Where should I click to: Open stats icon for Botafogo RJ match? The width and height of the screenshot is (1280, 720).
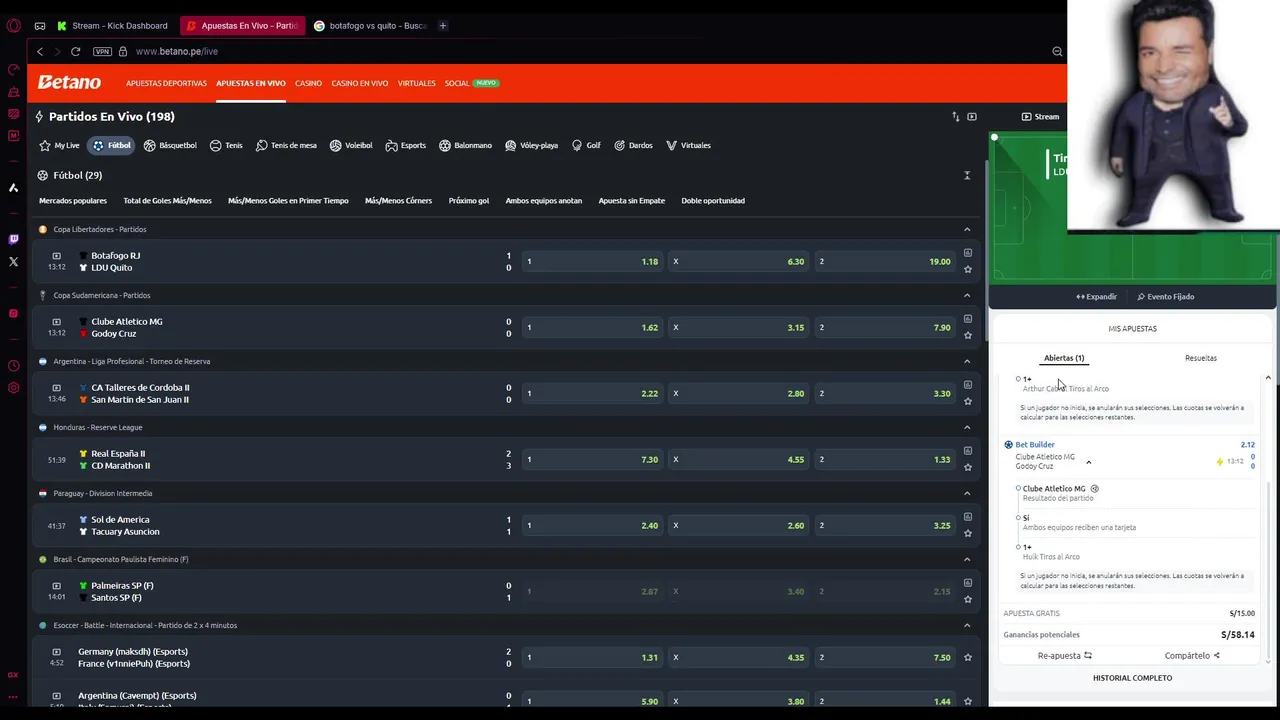967,253
